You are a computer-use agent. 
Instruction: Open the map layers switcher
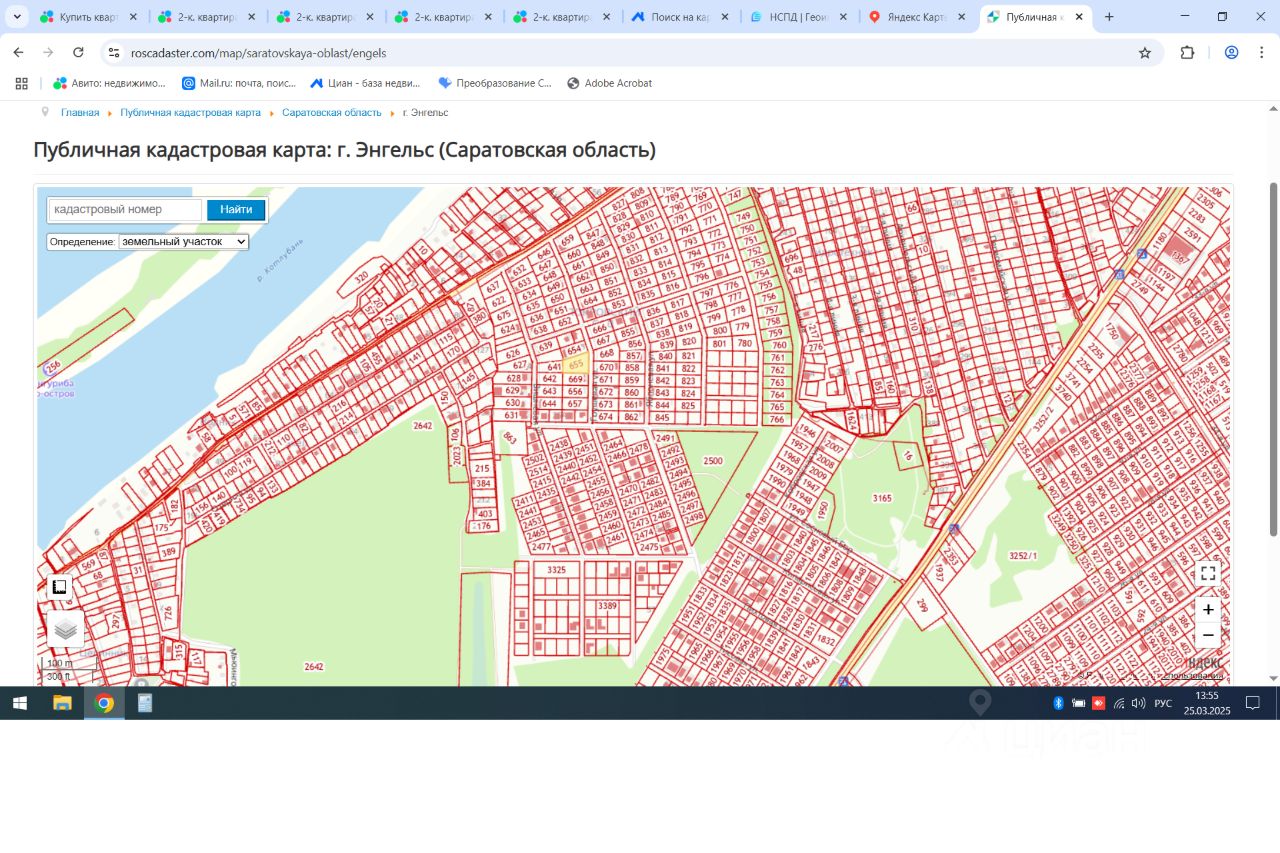(66, 629)
